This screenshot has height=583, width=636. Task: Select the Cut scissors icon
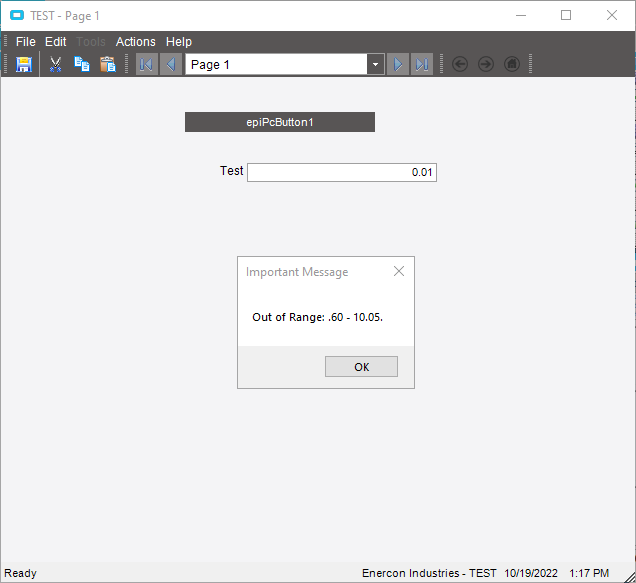click(x=55, y=65)
